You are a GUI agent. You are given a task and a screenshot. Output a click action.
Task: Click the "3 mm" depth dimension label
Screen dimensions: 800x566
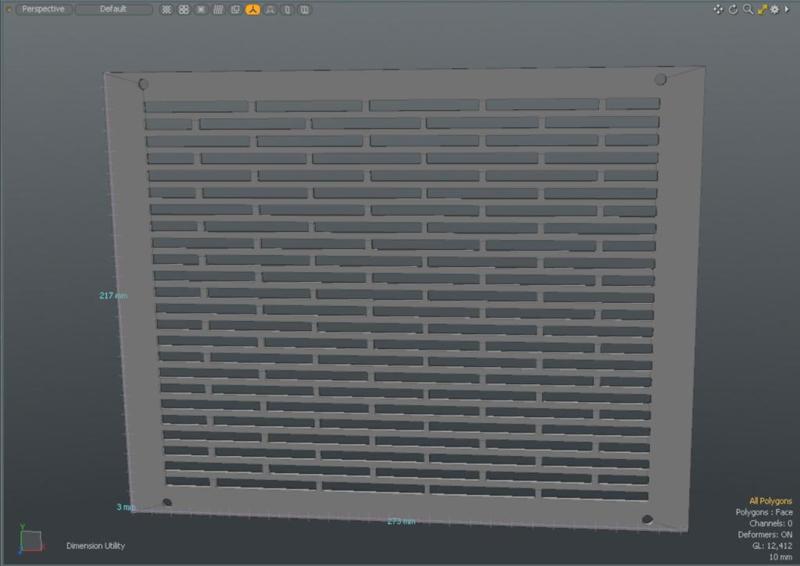coord(126,507)
